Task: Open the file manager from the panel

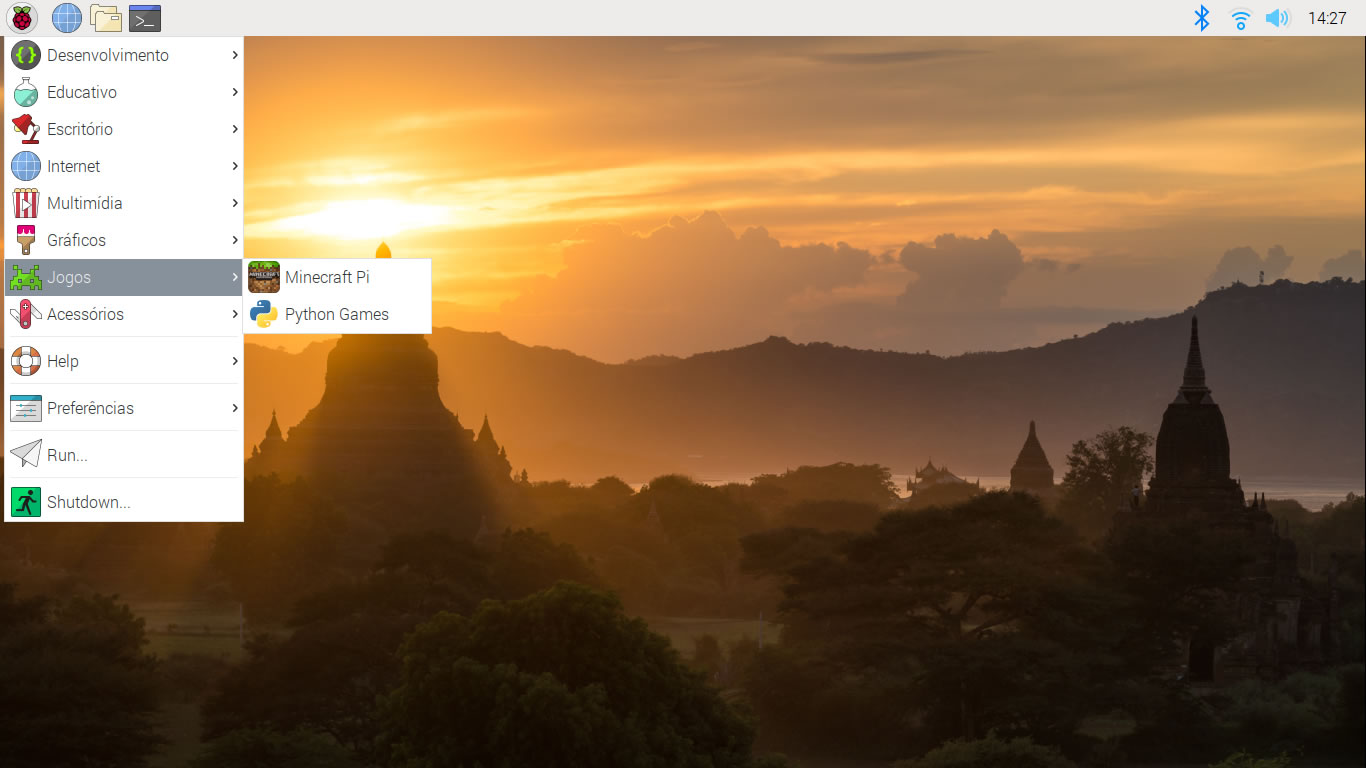Action: (x=105, y=18)
